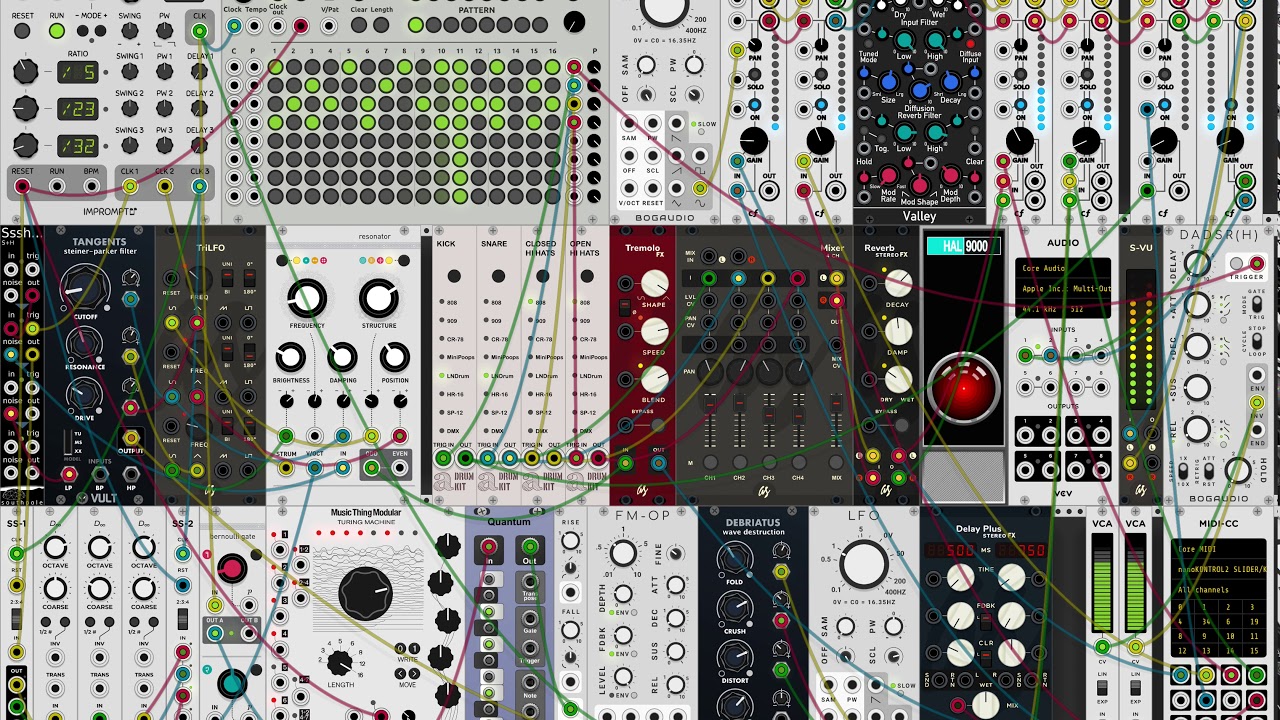This screenshot has height=720, width=1280.
Task: Mute CH4 on the 4-channel Mixer
Action: tap(798, 463)
